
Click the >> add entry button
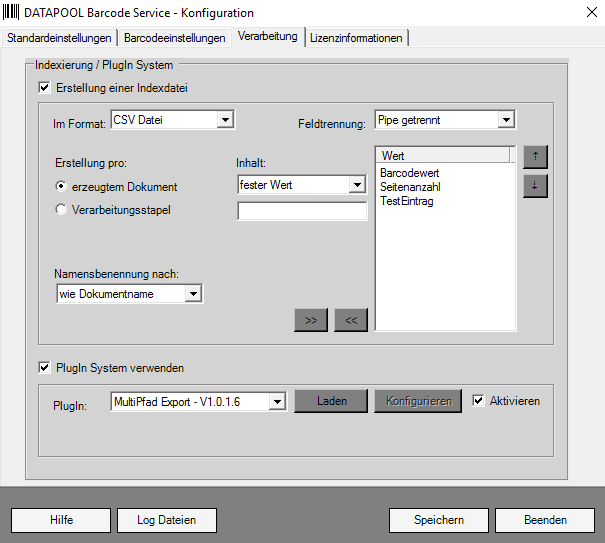coord(311,319)
